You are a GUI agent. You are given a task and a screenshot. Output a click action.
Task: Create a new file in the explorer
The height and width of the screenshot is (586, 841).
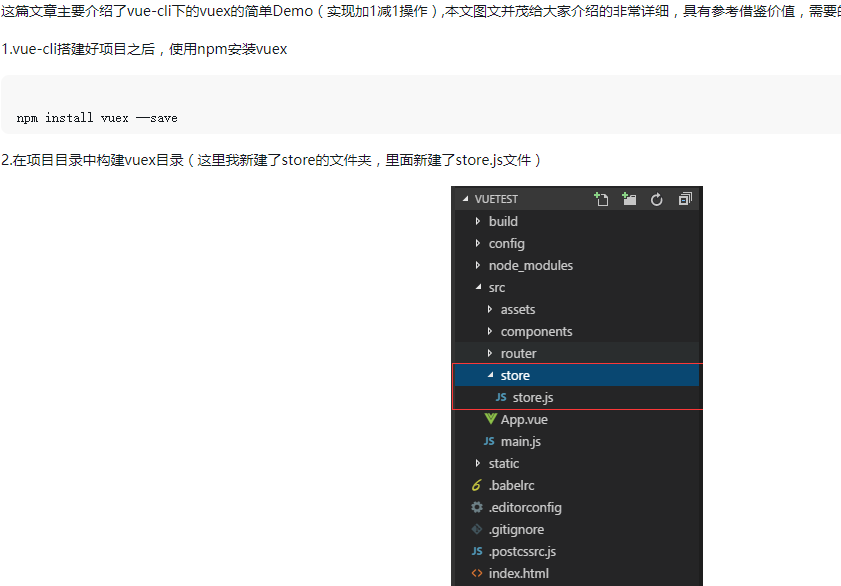[x=601, y=199]
